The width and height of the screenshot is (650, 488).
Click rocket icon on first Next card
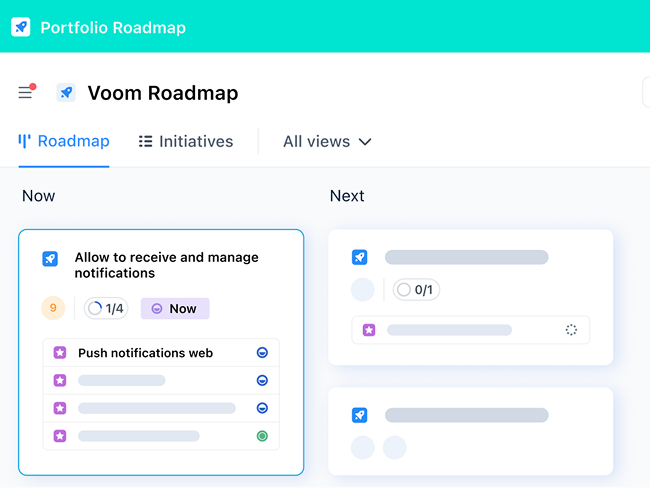pos(359,257)
